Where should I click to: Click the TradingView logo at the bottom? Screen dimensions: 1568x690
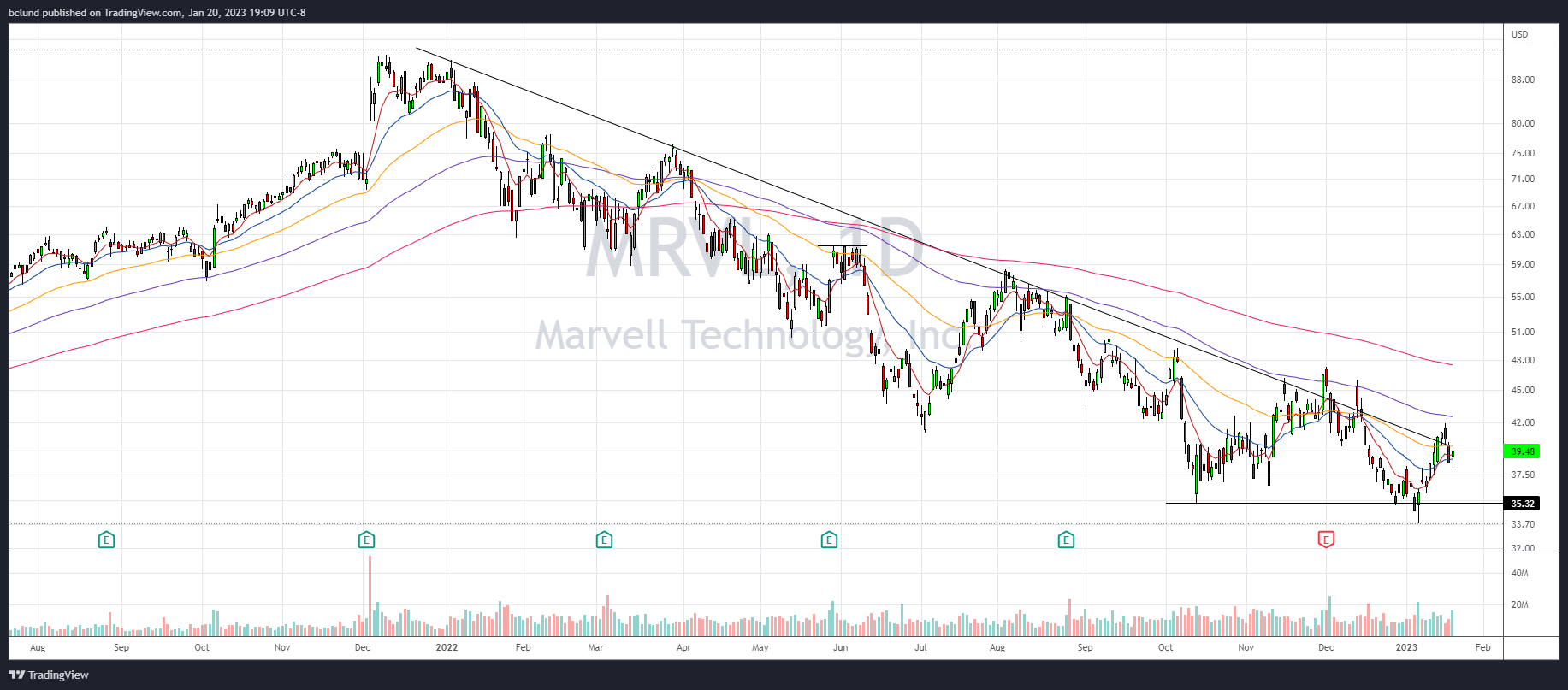(49, 675)
